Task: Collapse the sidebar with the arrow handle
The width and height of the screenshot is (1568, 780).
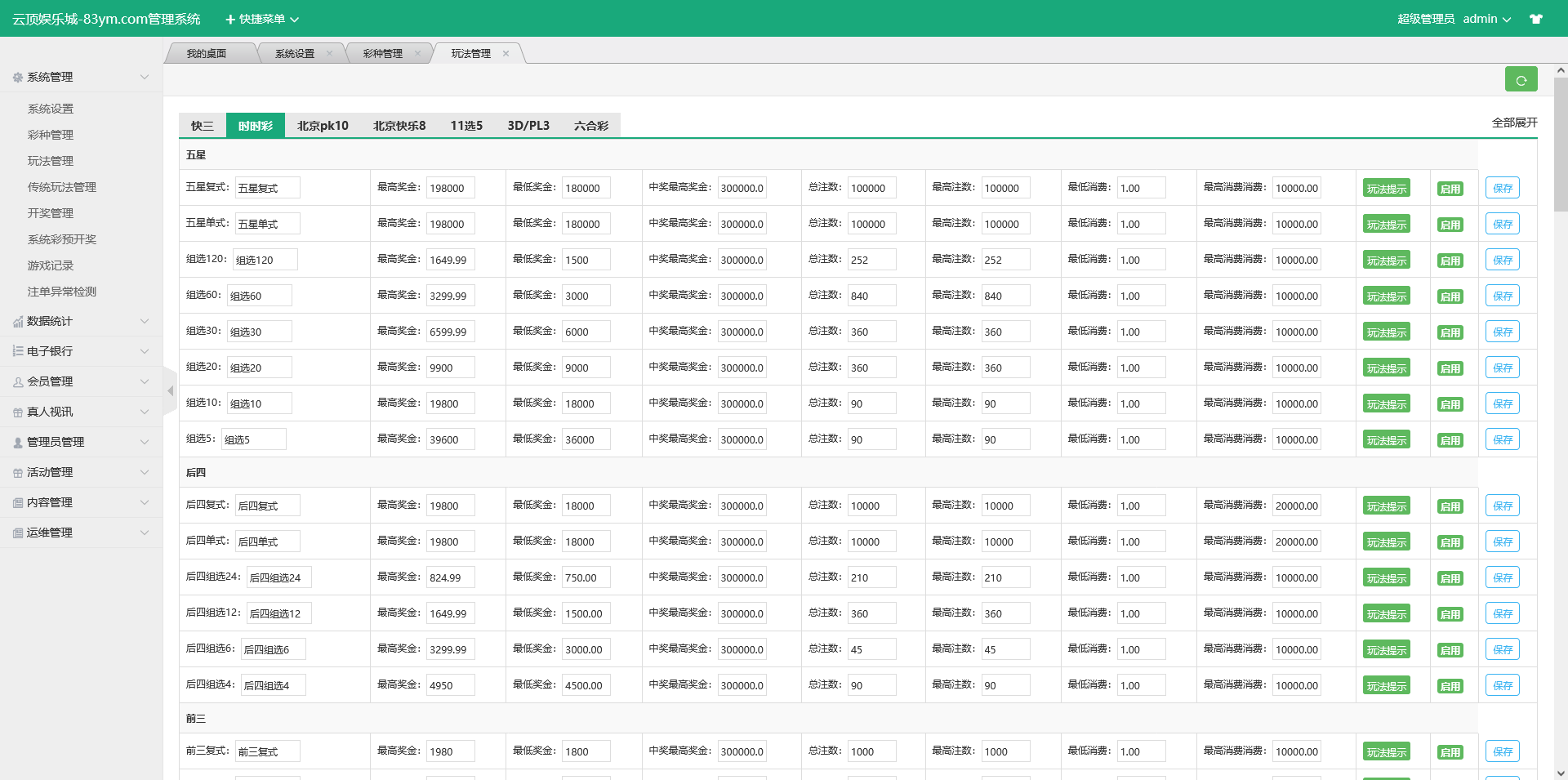Action: coord(170,391)
